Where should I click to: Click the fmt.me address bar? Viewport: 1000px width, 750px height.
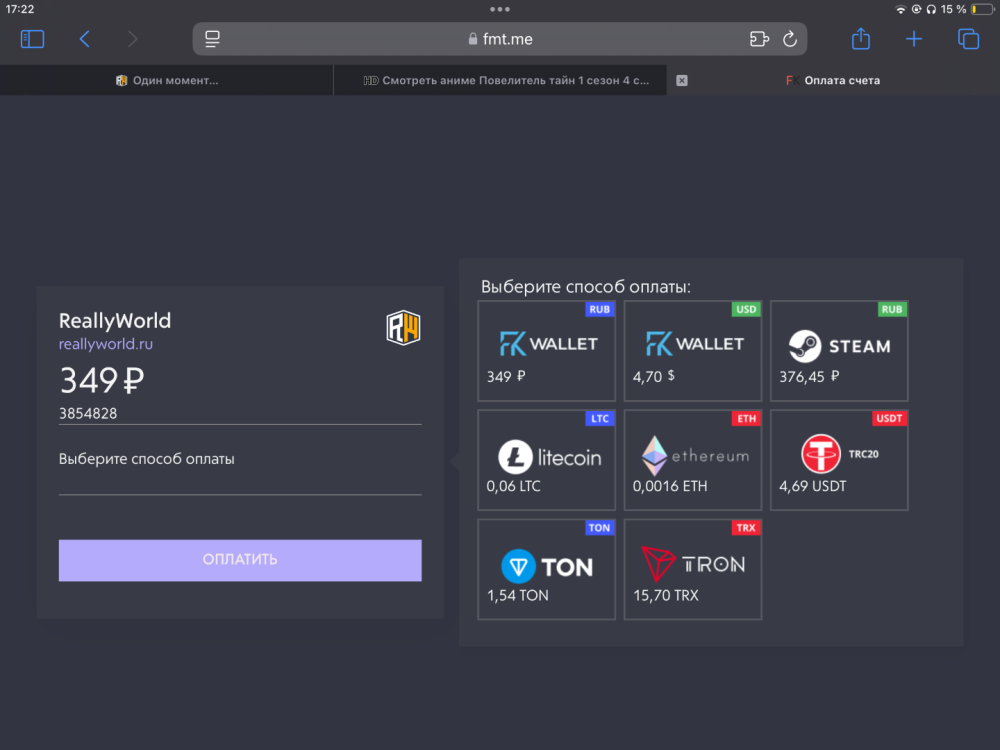point(500,39)
